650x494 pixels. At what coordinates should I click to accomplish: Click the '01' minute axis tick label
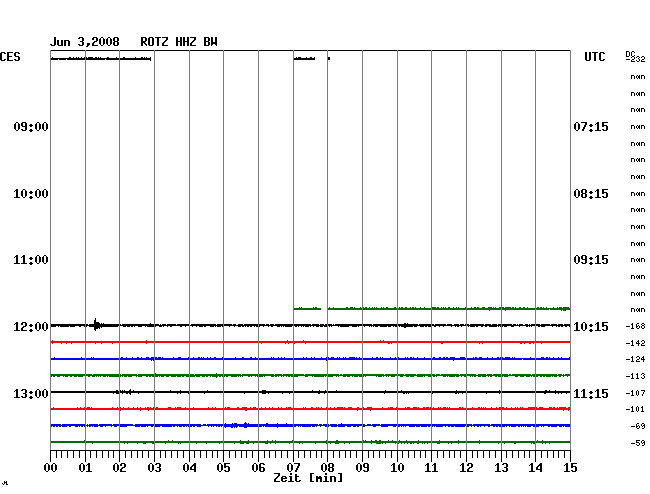(x=85, y=468)
